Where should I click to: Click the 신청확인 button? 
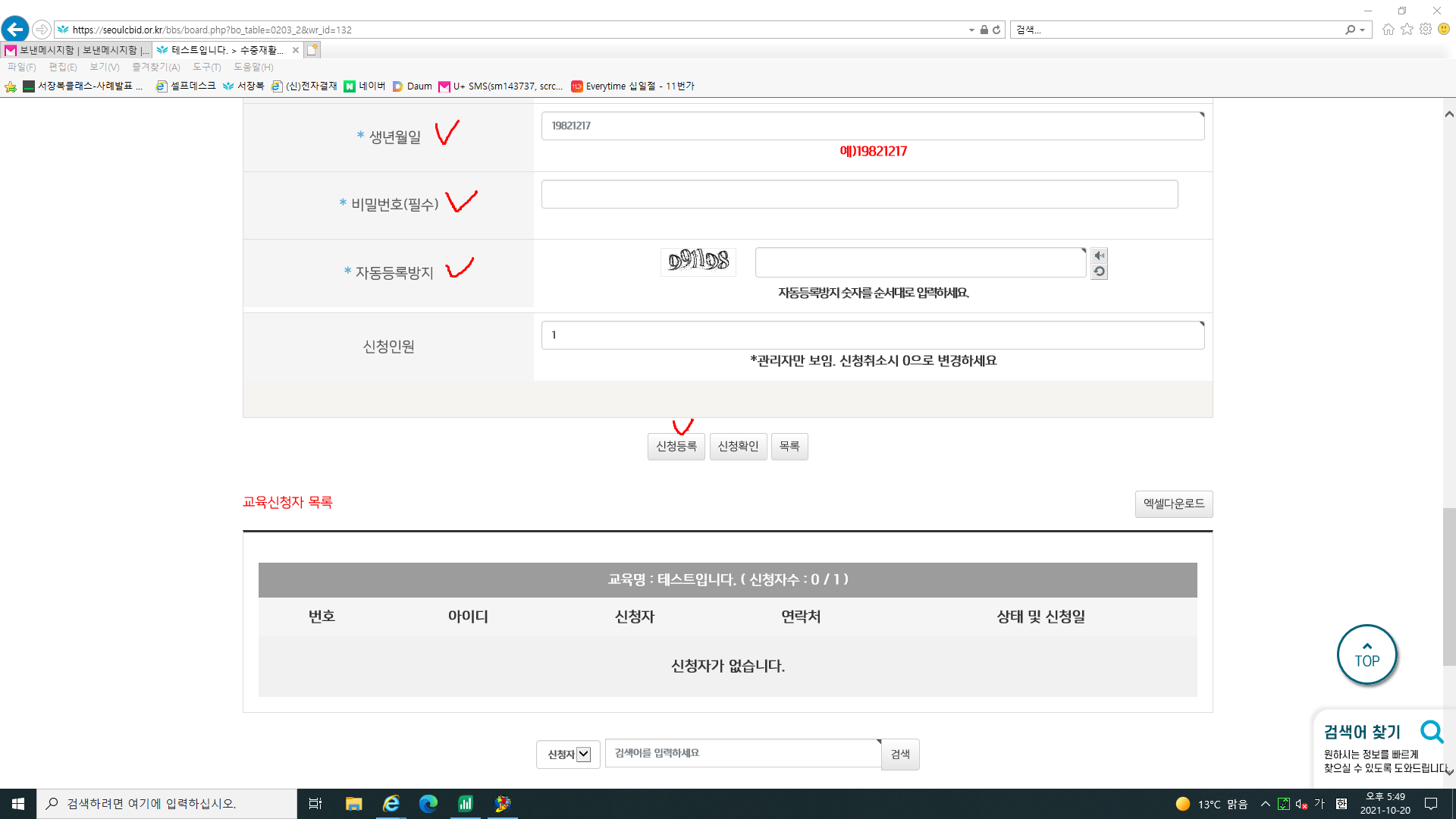click(738, 447)
